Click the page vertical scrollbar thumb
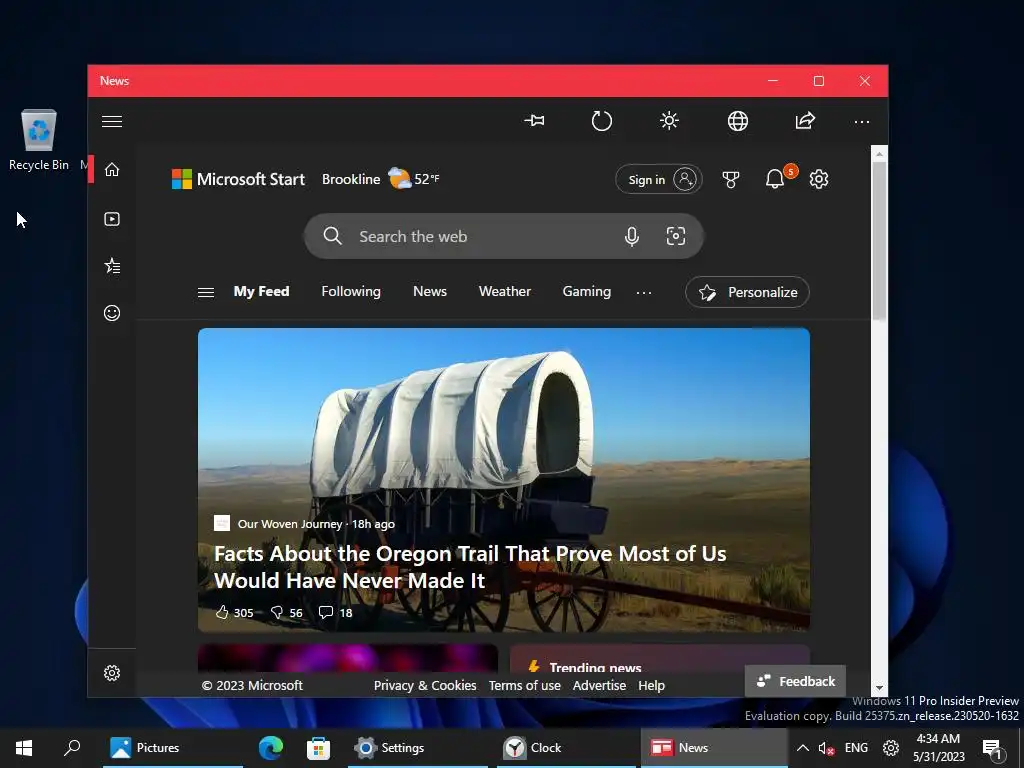 coord(879,240)
